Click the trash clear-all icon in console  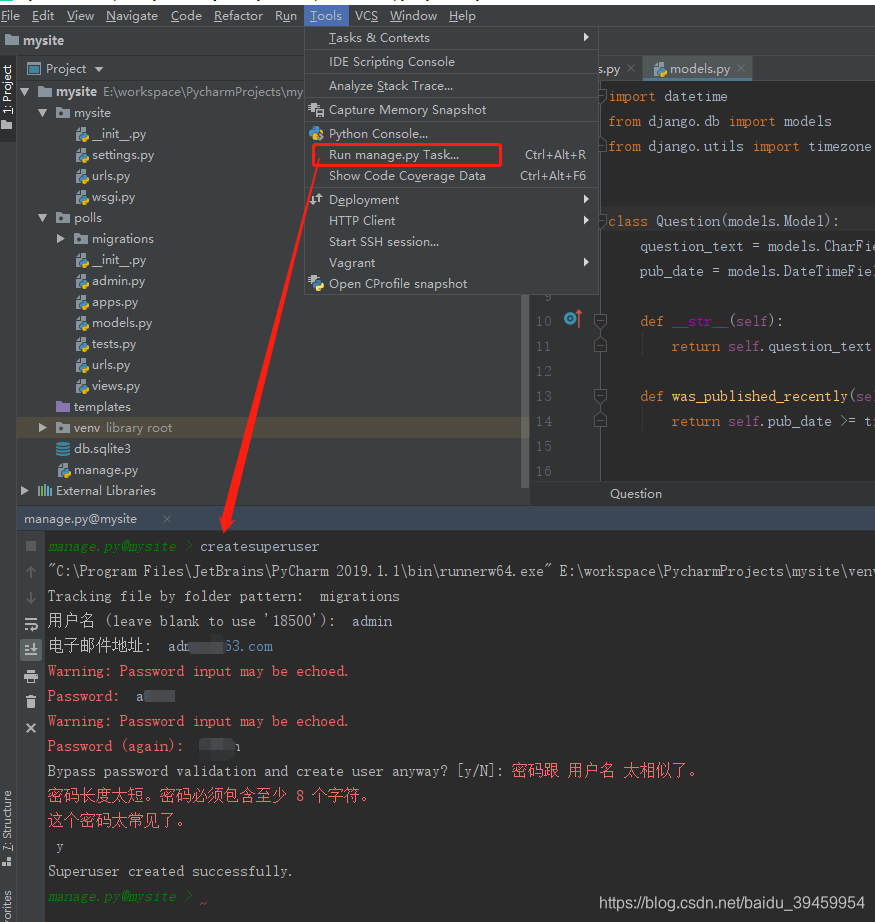(31, 701)
